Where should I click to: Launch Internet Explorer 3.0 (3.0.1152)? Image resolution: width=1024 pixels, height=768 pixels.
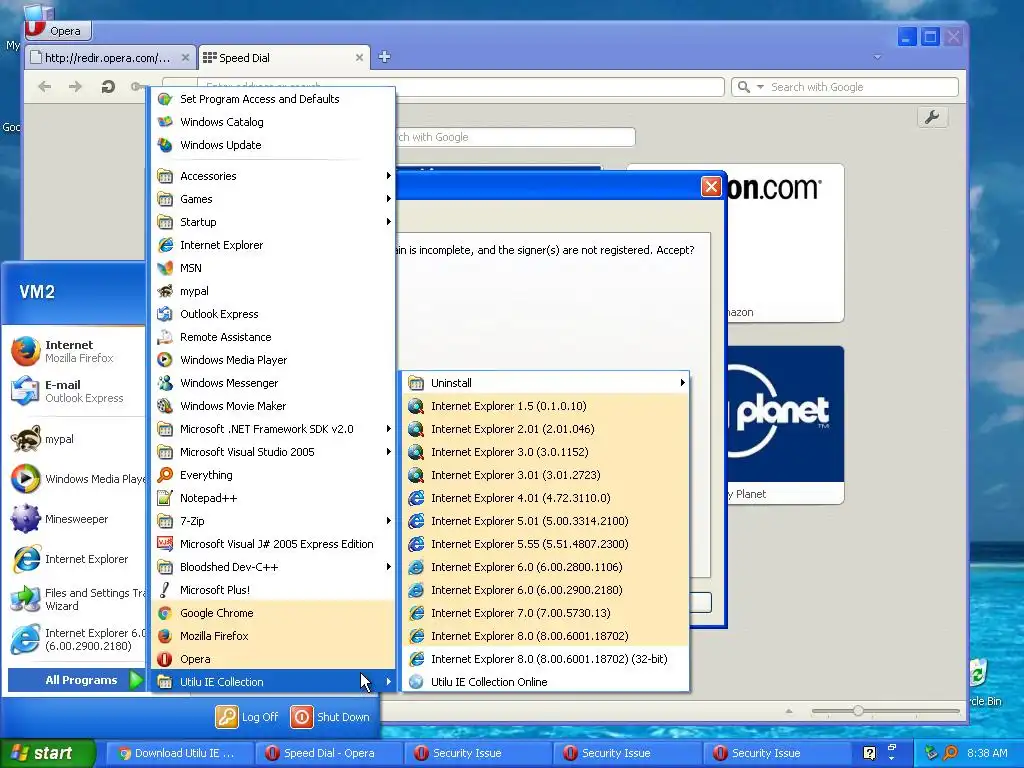(x=546, y=452)
